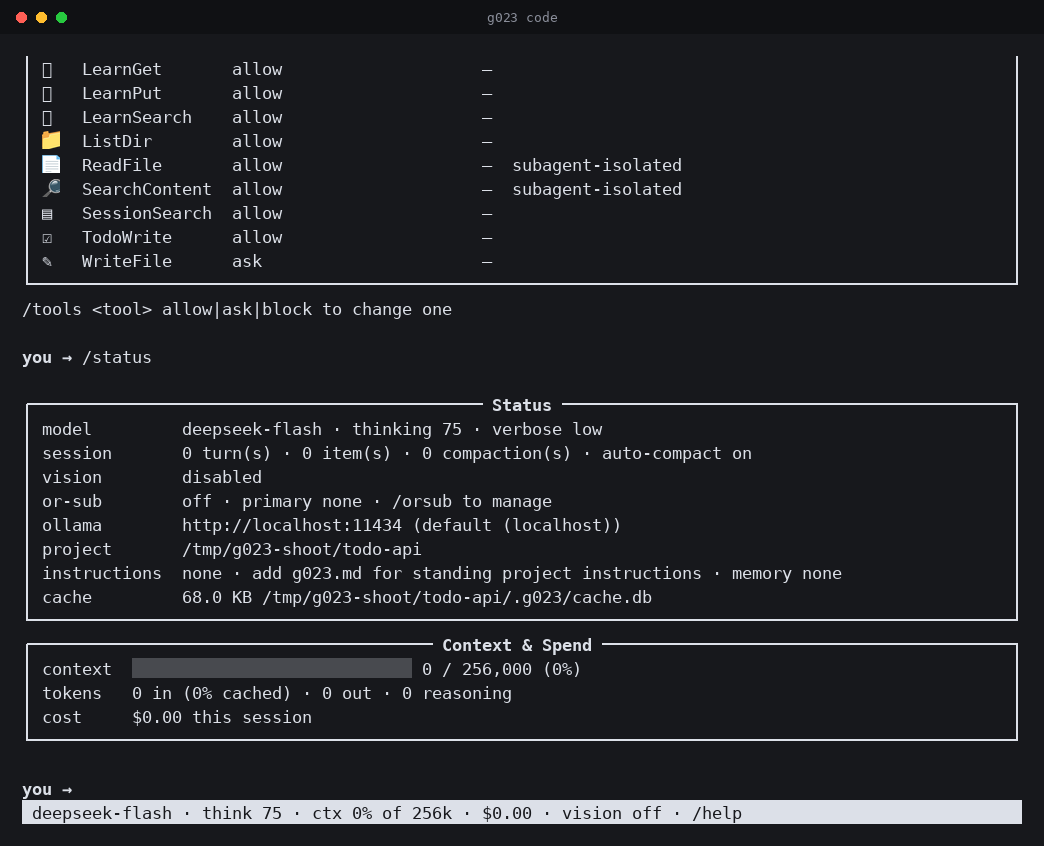The image size is (1044, 846).
Task: Click the TodoWrite tool name
Action: [x=127, y=237]
